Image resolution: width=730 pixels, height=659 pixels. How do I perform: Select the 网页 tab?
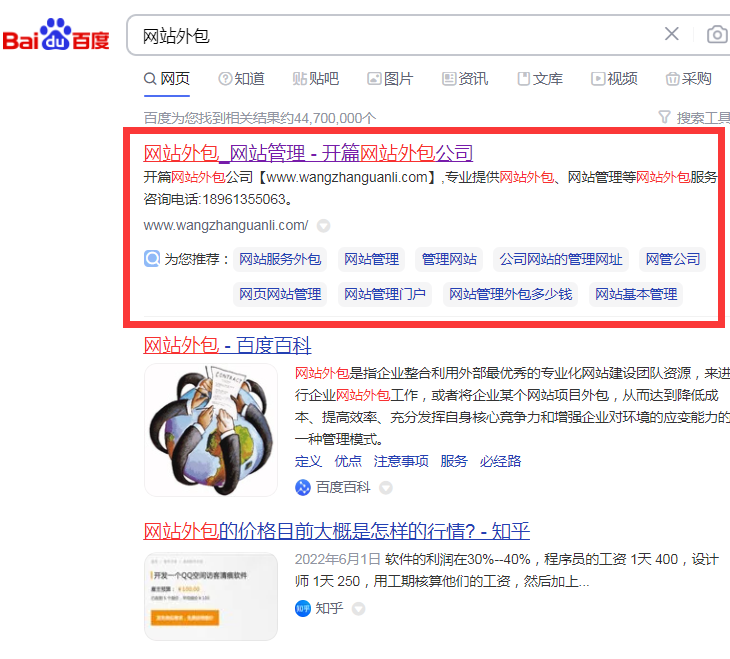[x=167, y=79]
